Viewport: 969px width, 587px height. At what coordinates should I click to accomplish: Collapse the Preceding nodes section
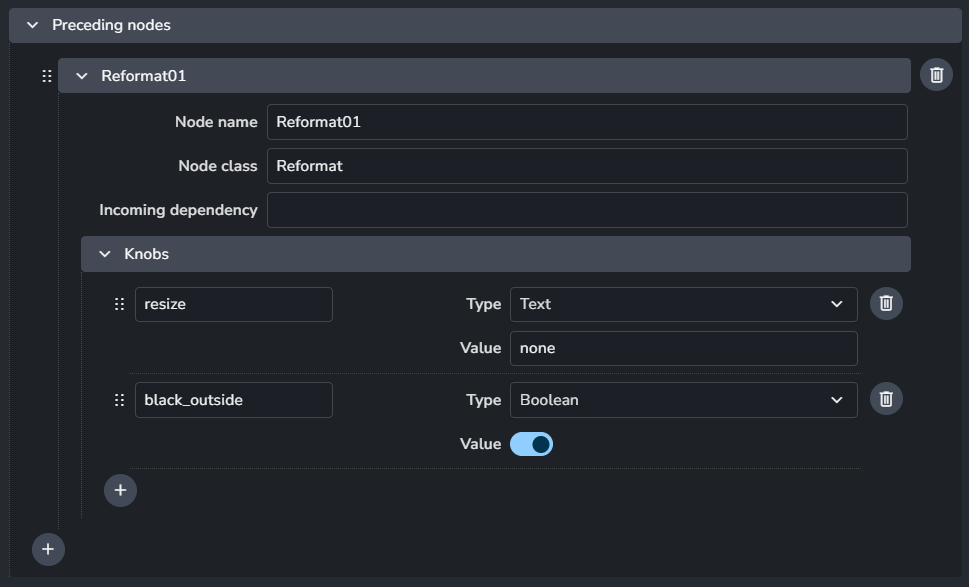pos(32,25)
